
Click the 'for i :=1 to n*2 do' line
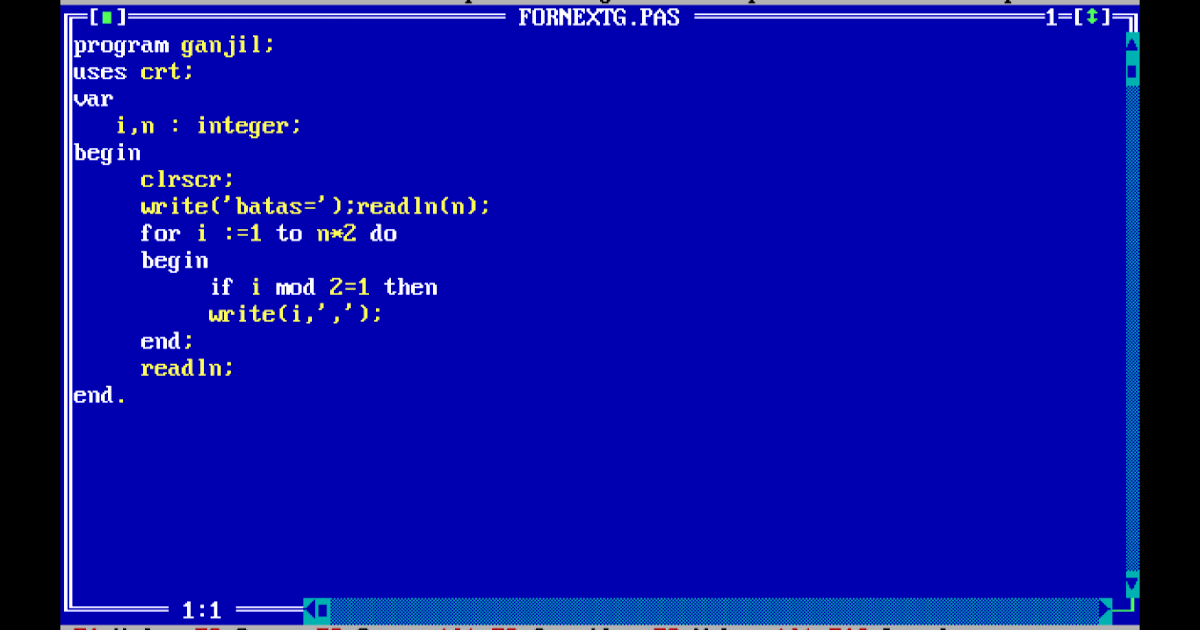coord(269,234)
